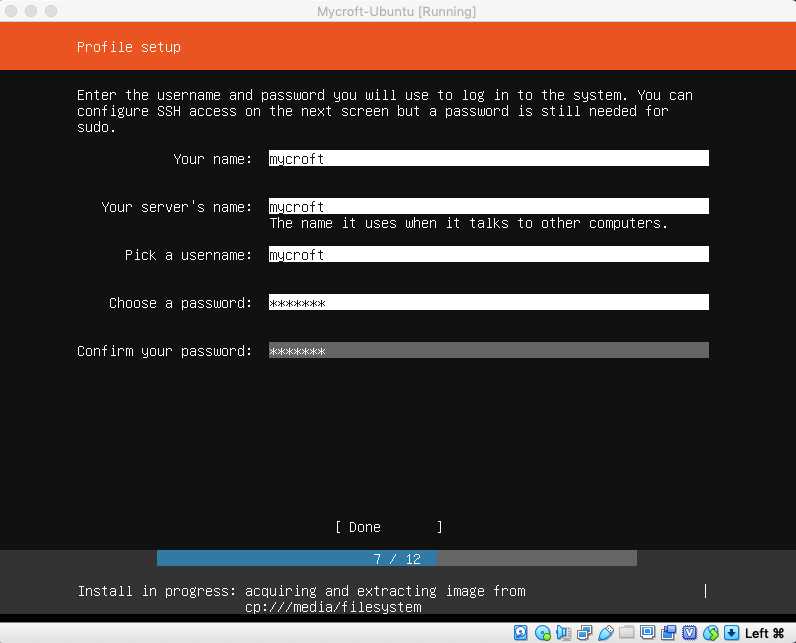This screenshot has height=643, width=796.
Task: Open the mouse integration status icon
Action: (711, 632)
